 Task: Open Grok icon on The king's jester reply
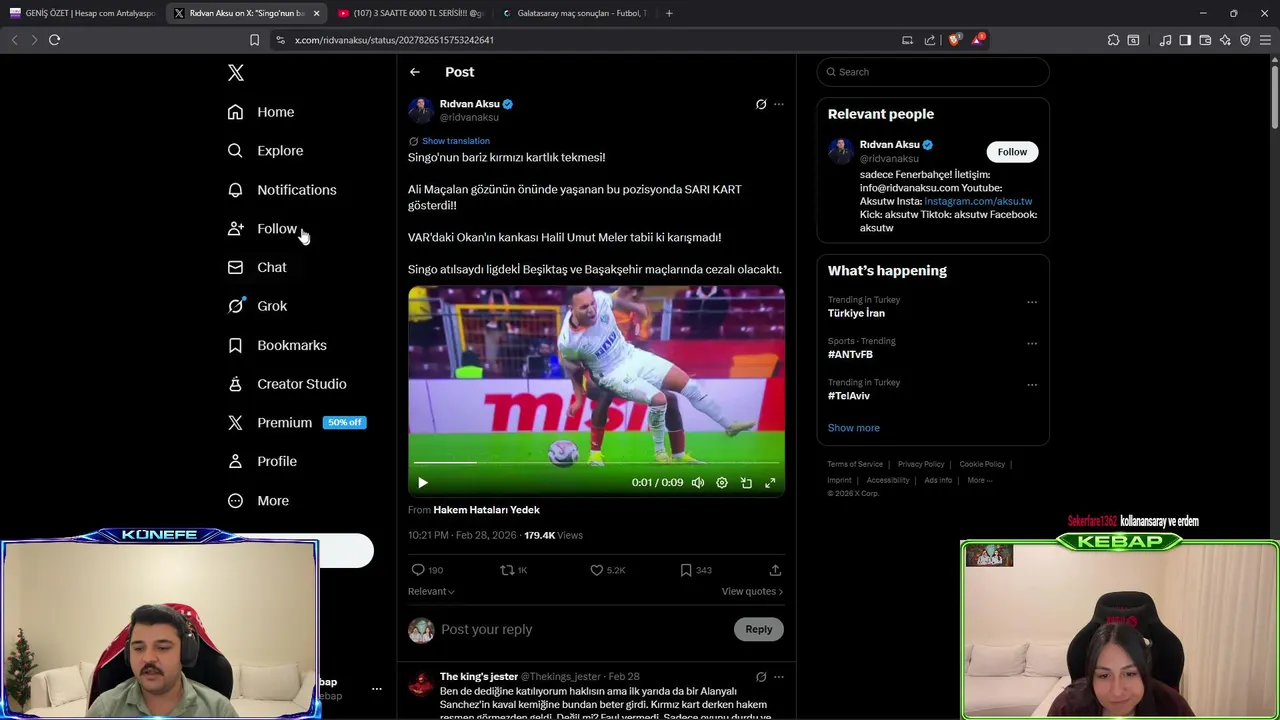(x=761, y=677)
